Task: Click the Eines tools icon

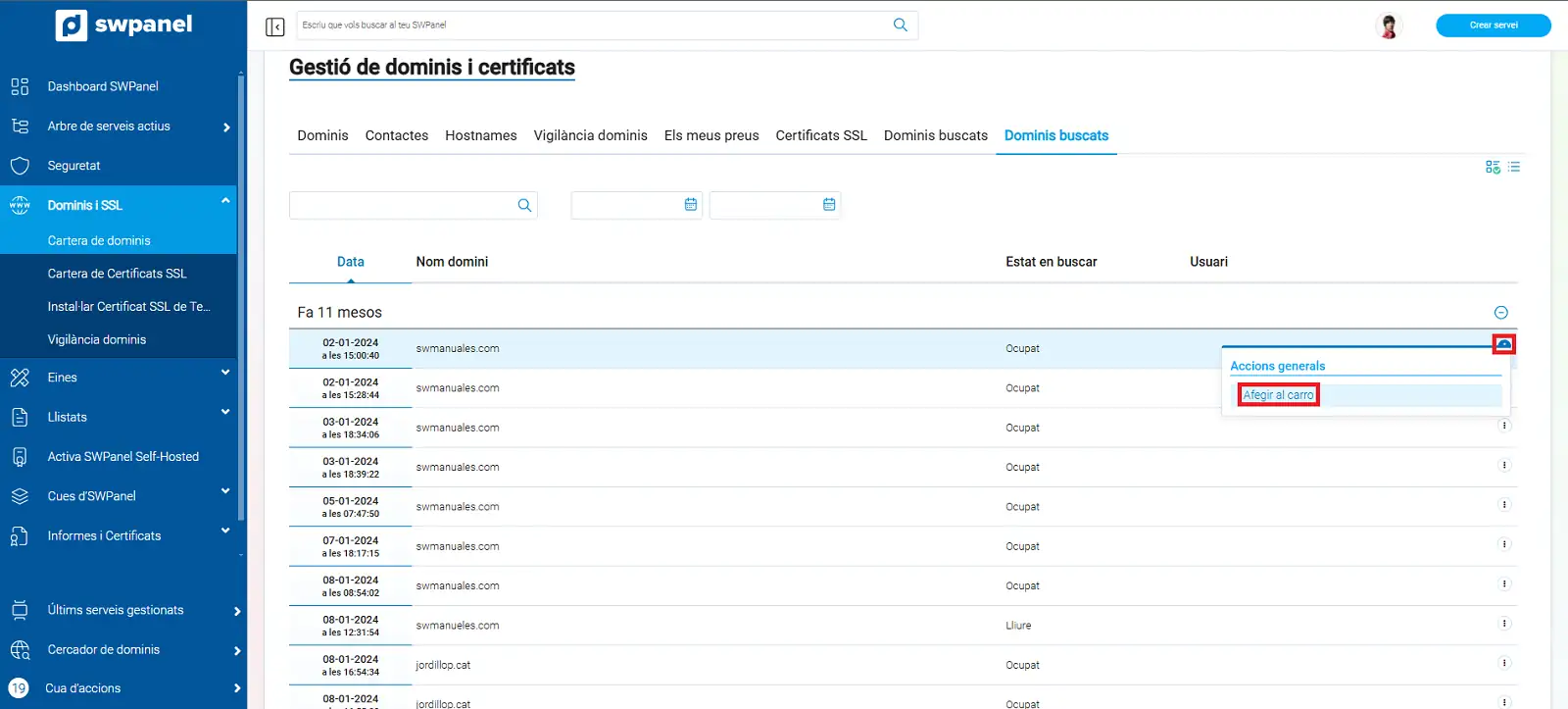Action: pos(20,378)
